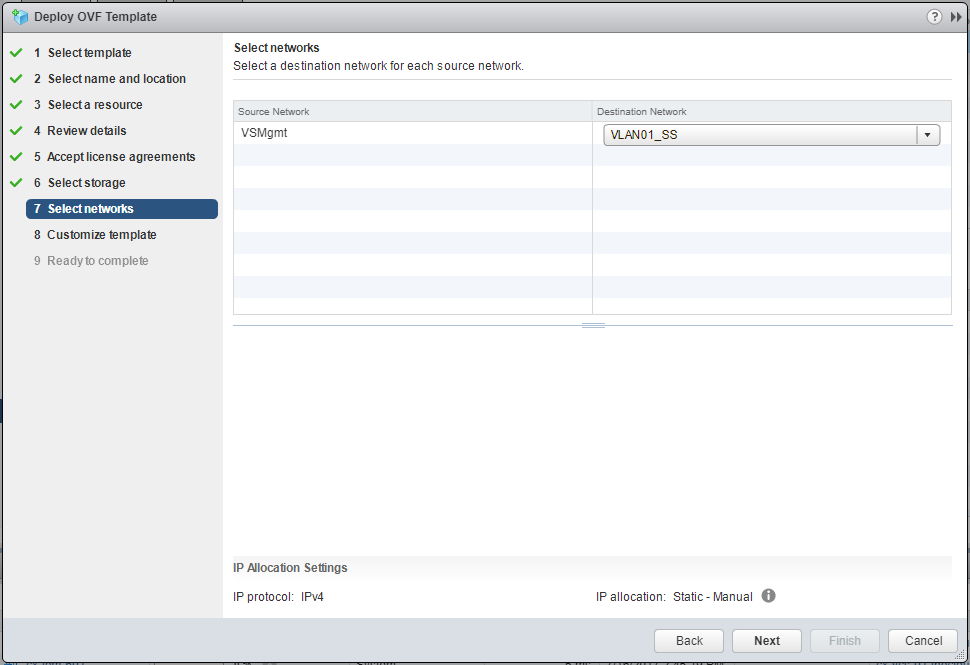Screen dimensions: 970x665
Task: Open step 3 Select a resource
Action: tap(94, 105)
